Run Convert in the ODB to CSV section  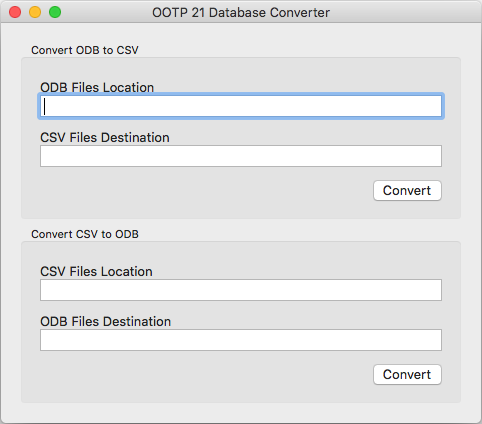point(407,191)
